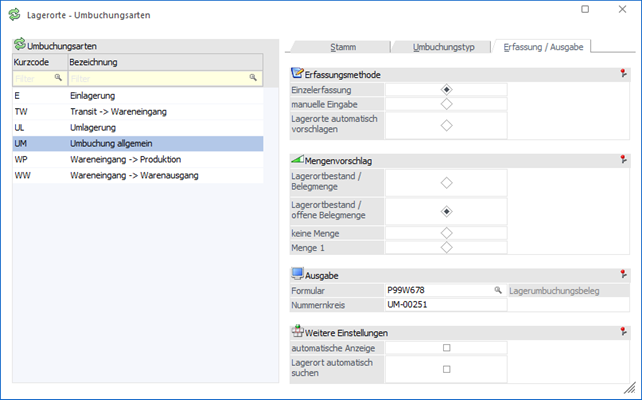Switch to the Stamm tab
Image resolution: width=642 pixels, height=400 pixels.
[343, 46]
